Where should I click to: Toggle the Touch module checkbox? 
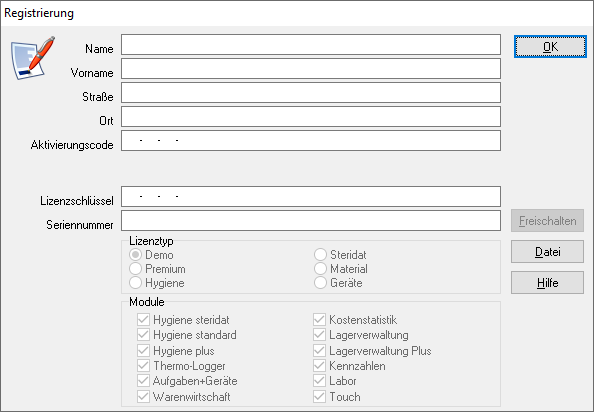(319, 396)
